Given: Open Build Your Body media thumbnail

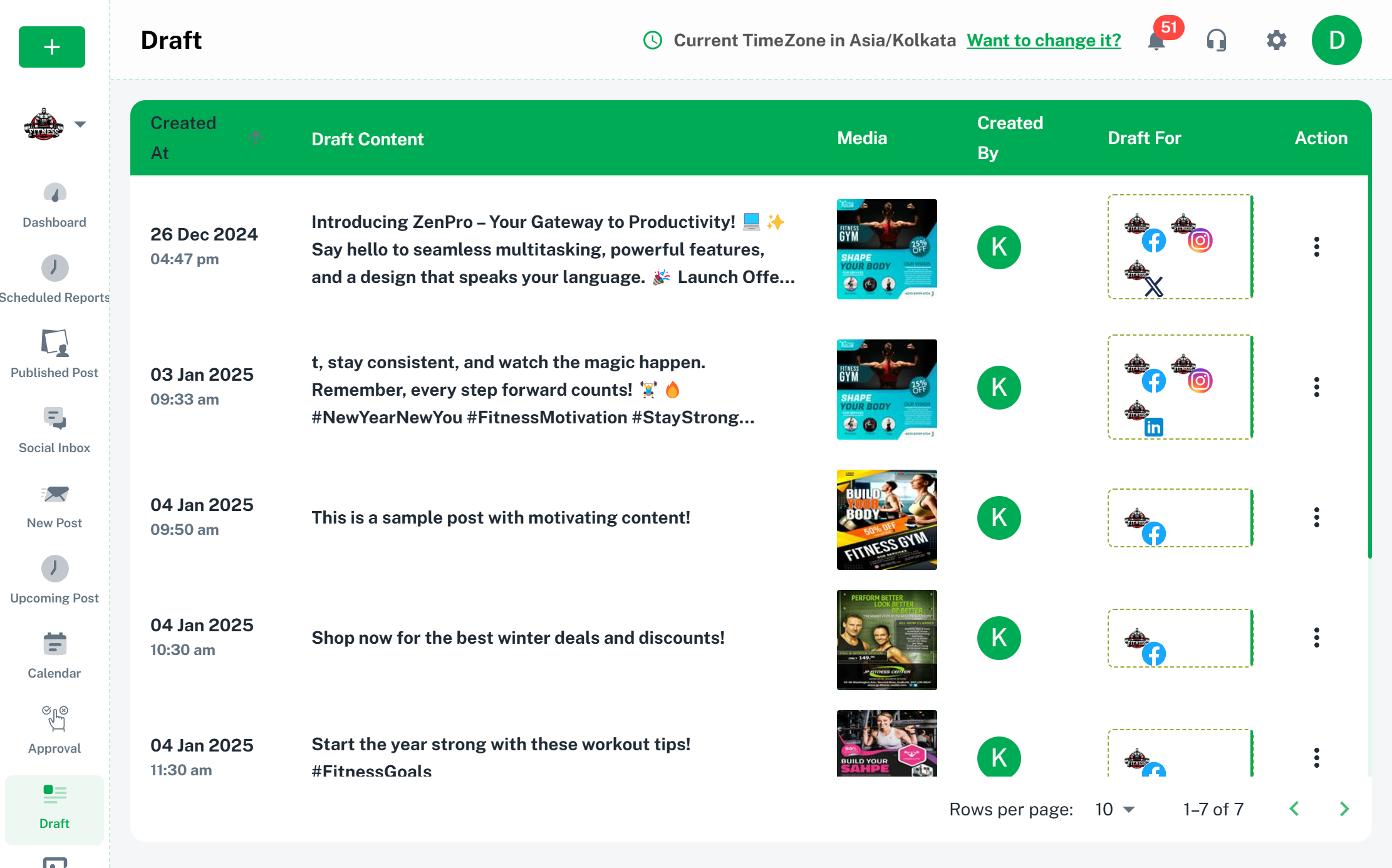Looking at the screenshot, I should [x=886, y=520].
